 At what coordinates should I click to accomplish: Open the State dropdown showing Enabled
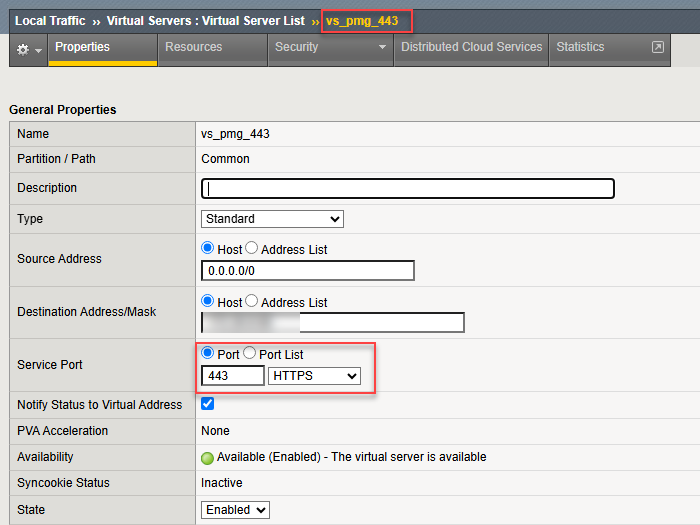(236, 510)
